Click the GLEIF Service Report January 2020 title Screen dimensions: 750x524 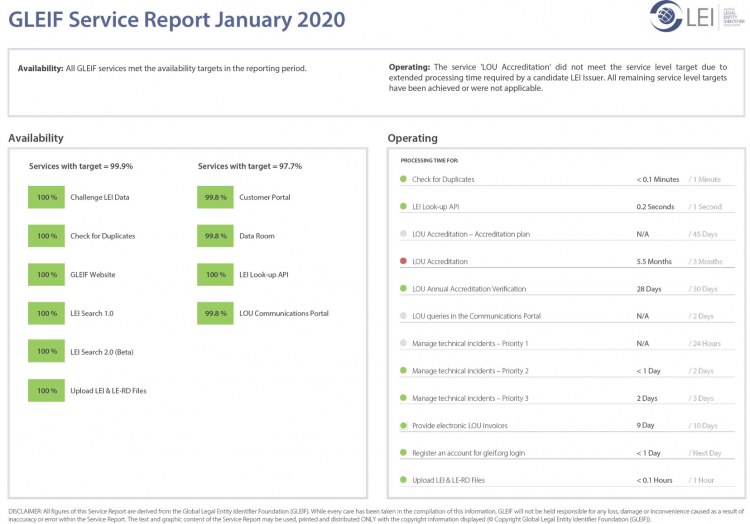tap(177, 20)
